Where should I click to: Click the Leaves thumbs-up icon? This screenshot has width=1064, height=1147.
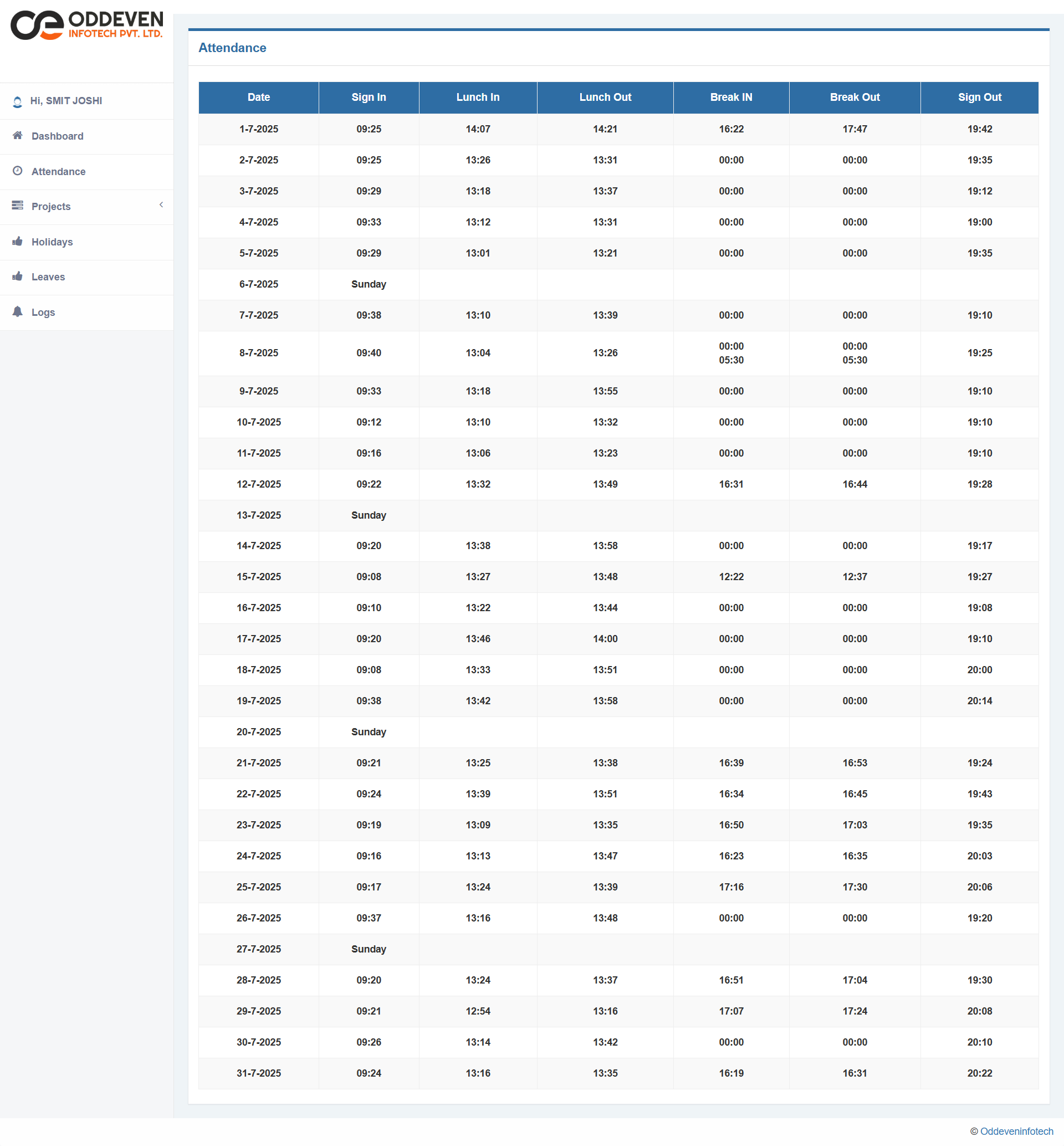[18, 276]
